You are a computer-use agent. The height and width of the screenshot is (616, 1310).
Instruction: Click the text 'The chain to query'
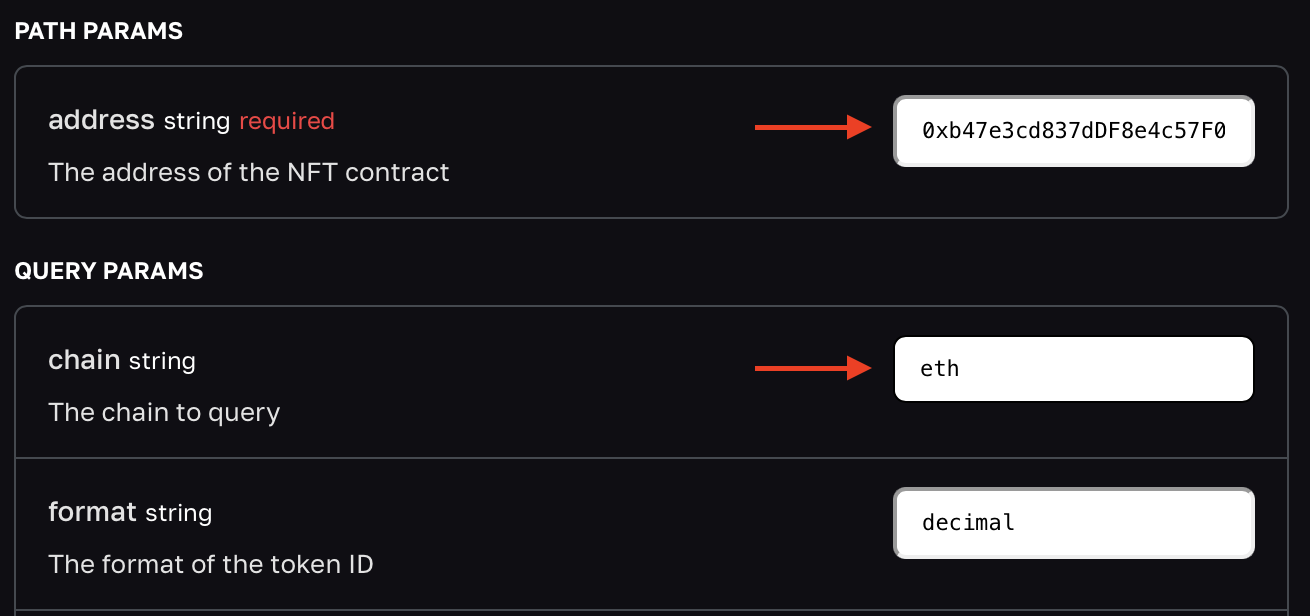point(164,412)
